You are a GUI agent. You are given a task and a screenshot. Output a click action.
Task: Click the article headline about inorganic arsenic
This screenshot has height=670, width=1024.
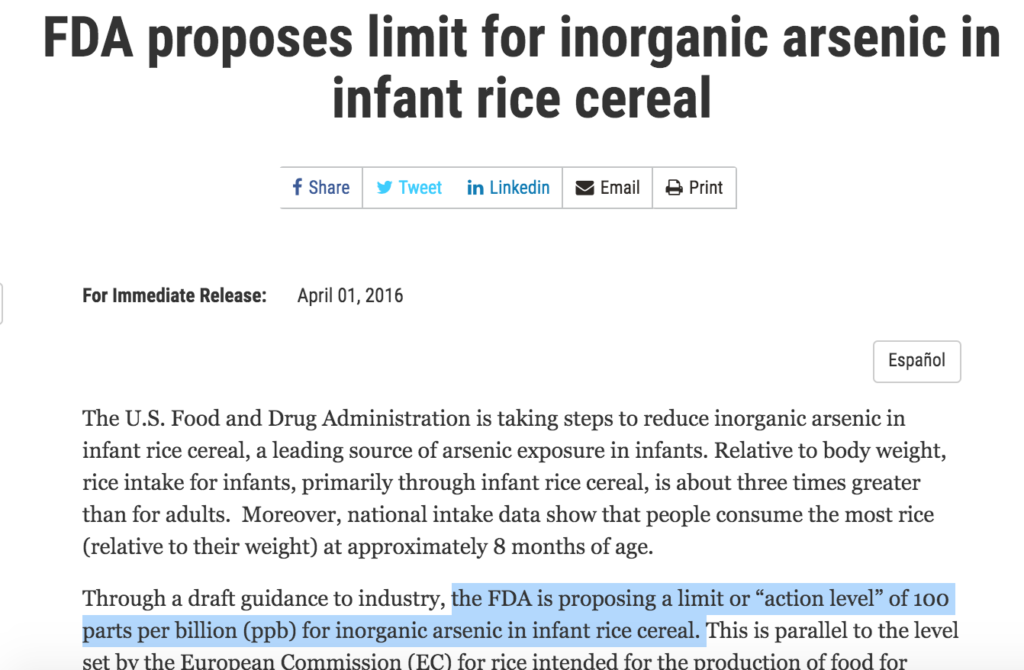click(x=521, y=68)
